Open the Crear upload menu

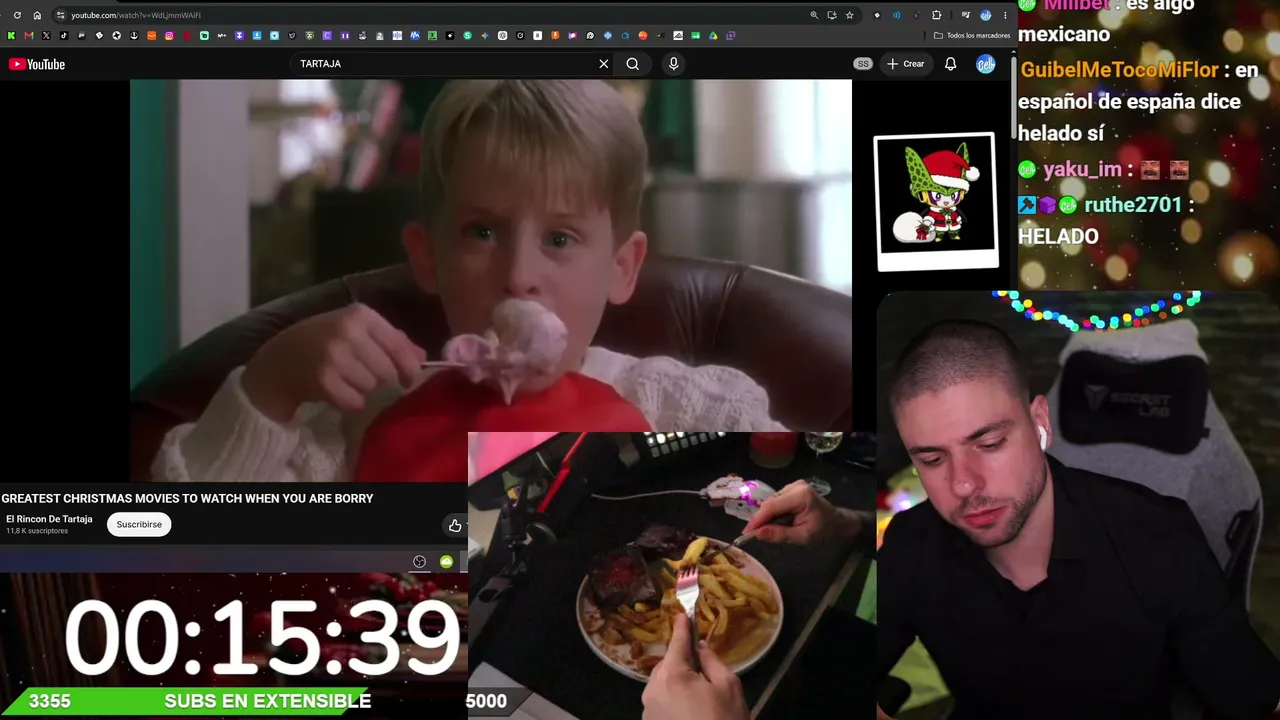pos(906,64)
